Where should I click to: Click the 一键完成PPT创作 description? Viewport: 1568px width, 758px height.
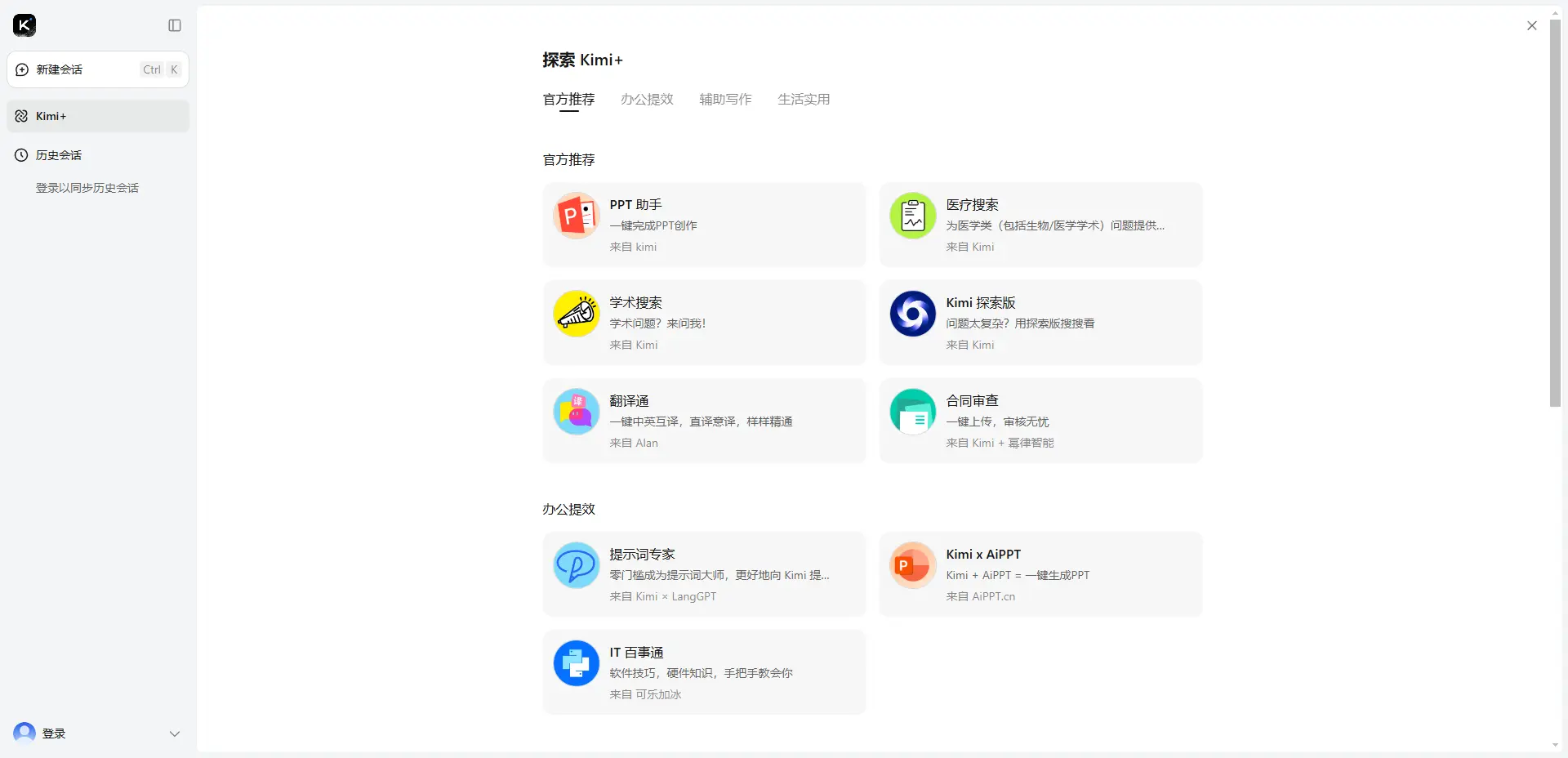[x=653, y=225]
